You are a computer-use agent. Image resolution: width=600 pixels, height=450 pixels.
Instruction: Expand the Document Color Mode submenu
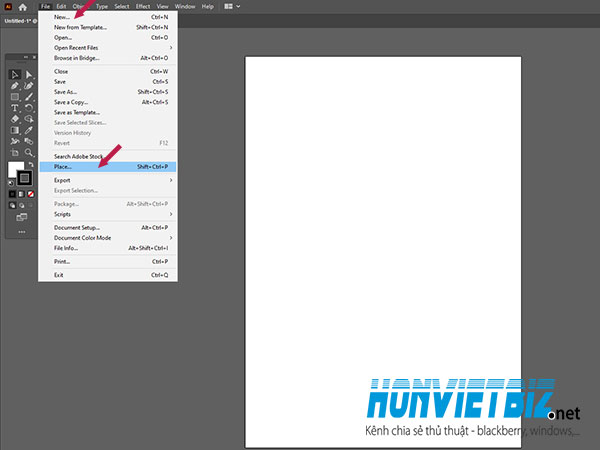[x=108, y=238]
